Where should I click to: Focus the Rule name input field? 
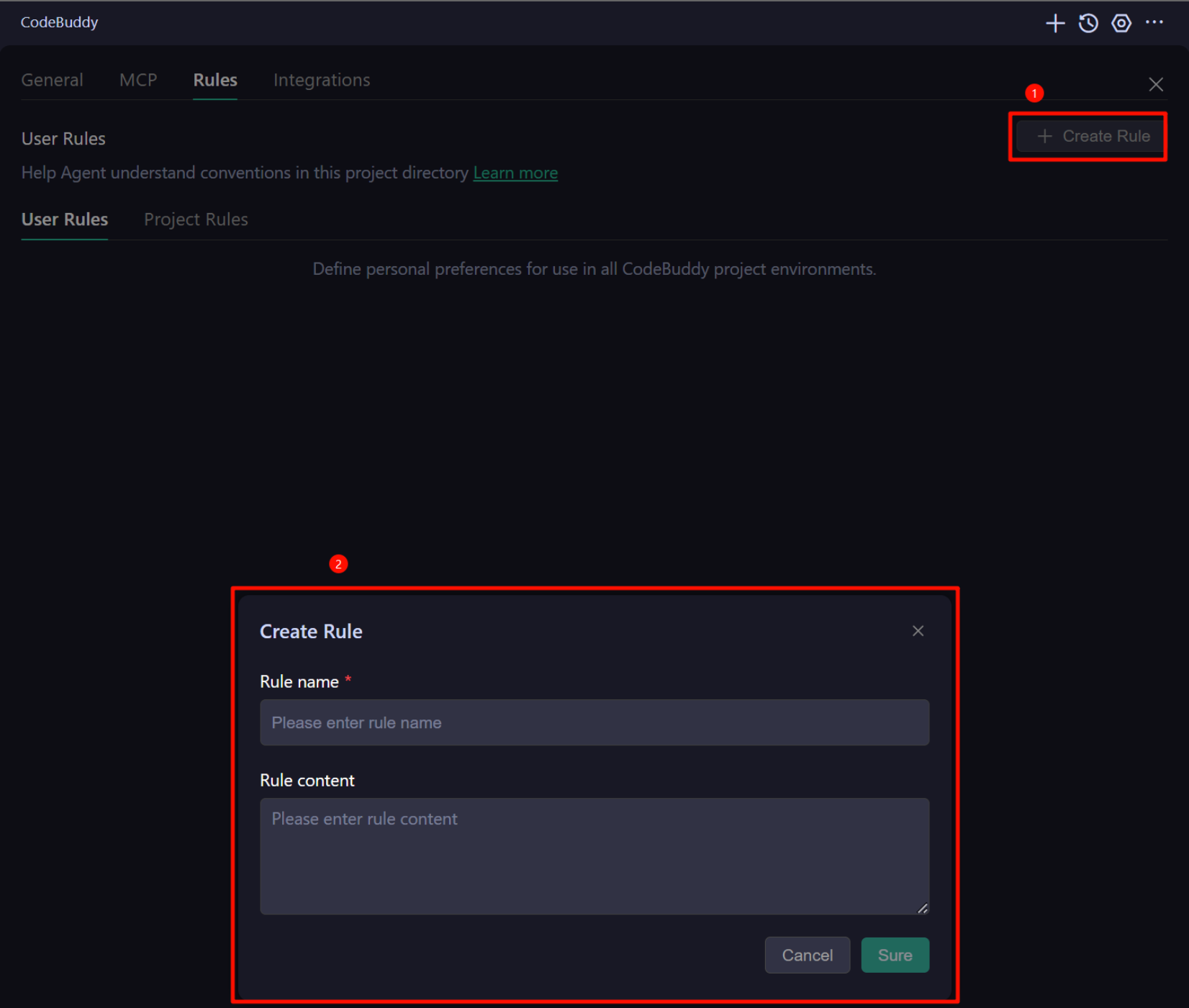pos(594,722)
